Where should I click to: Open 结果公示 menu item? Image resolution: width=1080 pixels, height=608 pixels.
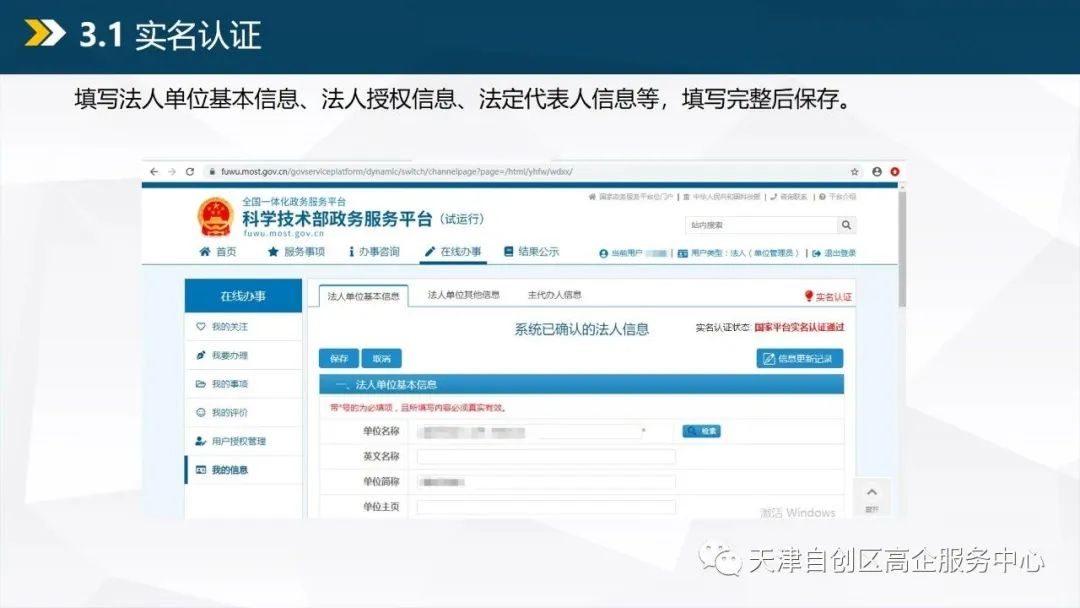click(532, 251)
